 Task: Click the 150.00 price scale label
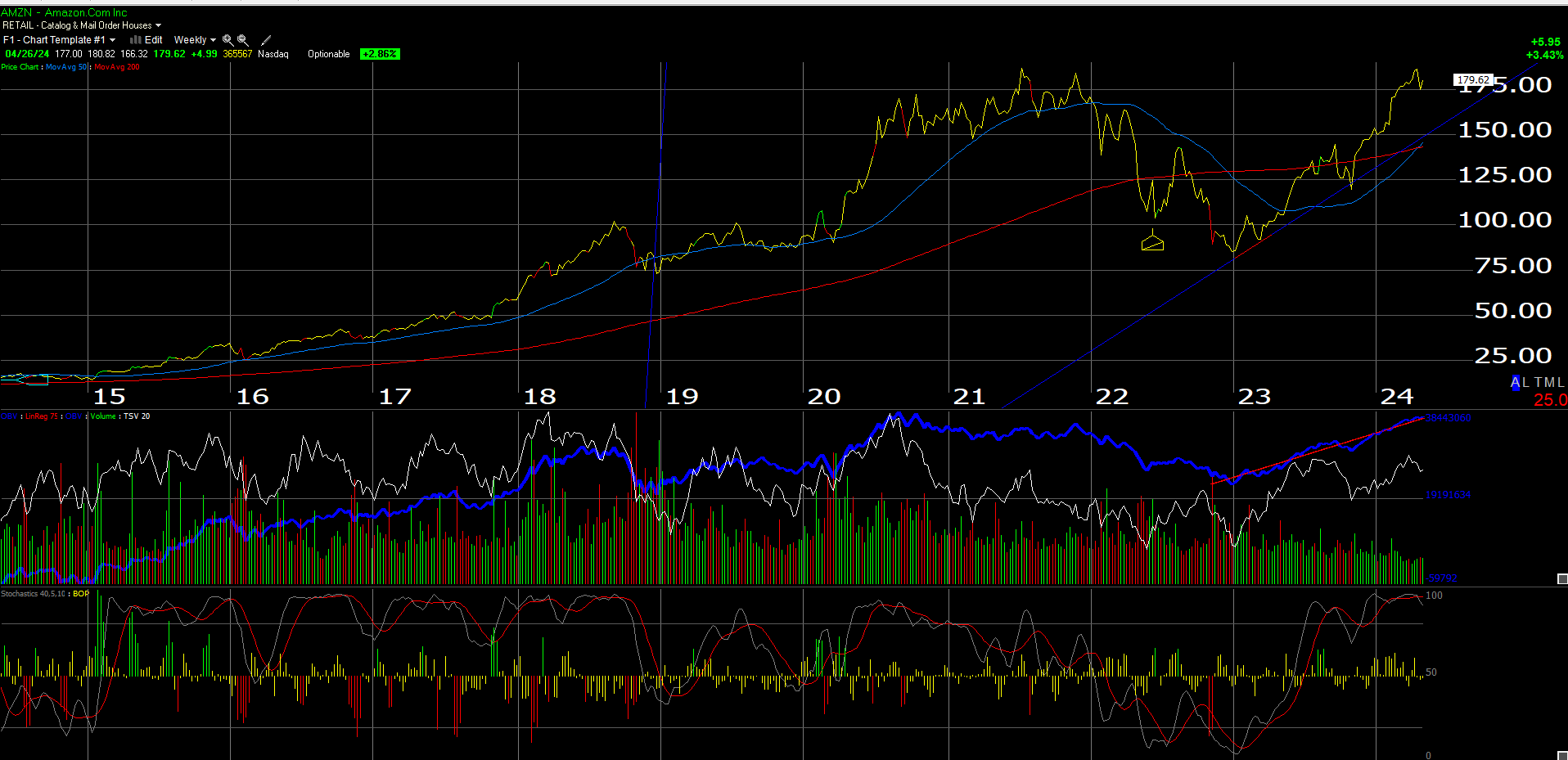(x=1505, y=130)
